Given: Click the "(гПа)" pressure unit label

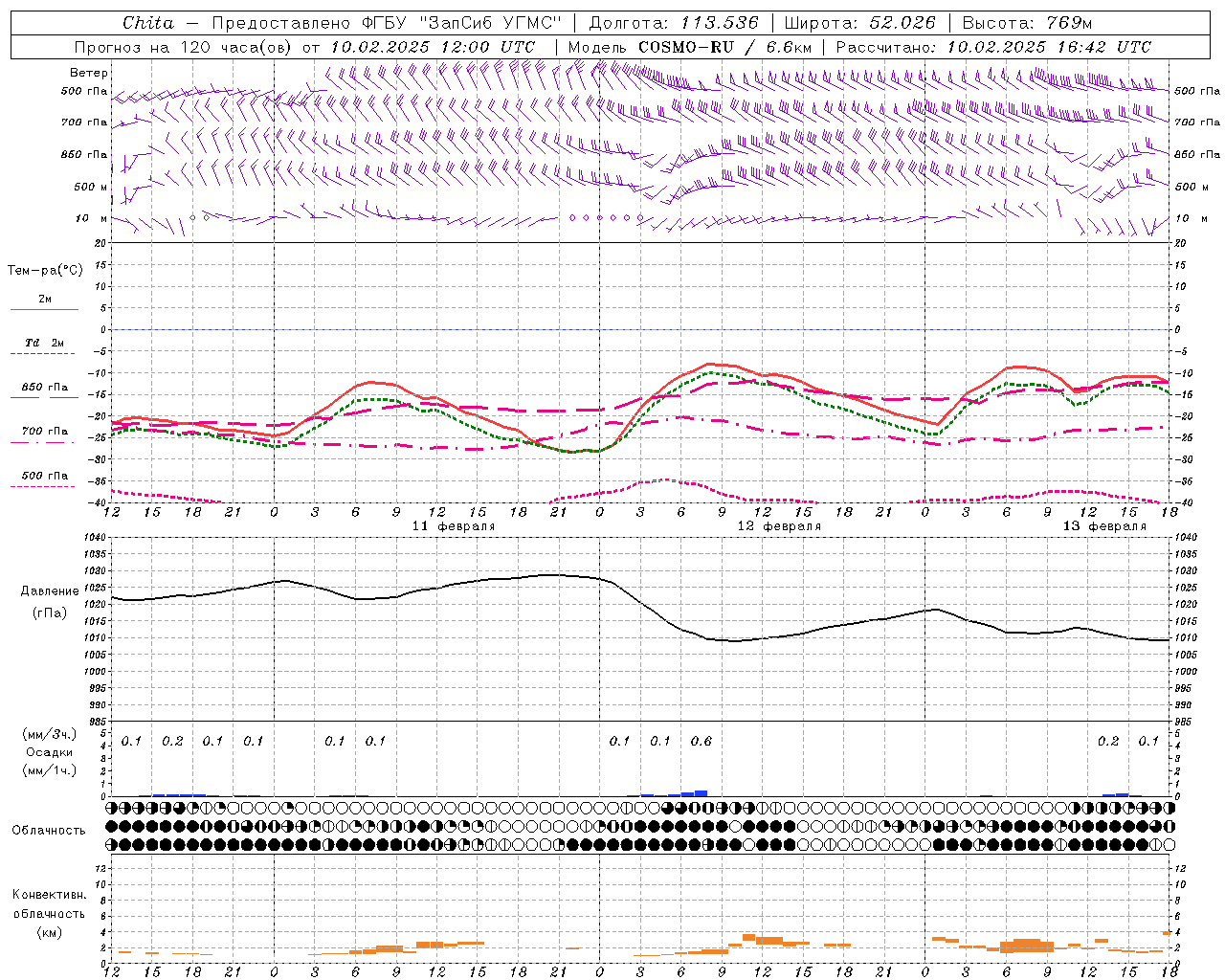Looking at the screenshot, I should tap(50, 613).
